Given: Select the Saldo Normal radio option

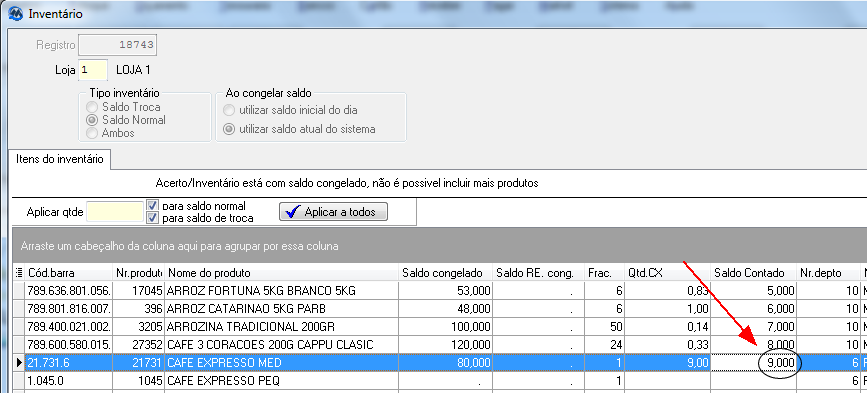Looking at the screenshot, I should [x=92, y=120].
